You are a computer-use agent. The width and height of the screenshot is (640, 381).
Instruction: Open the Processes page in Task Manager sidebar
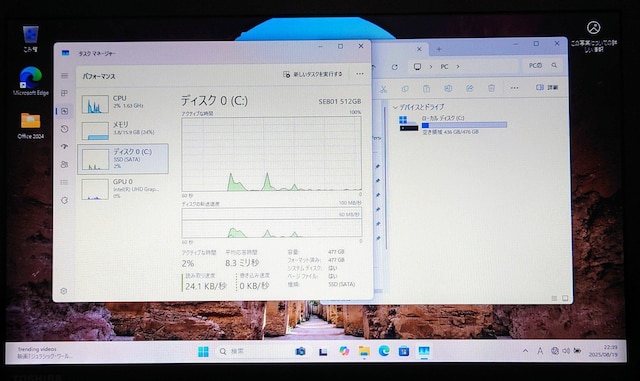click(x=64, y=93)
